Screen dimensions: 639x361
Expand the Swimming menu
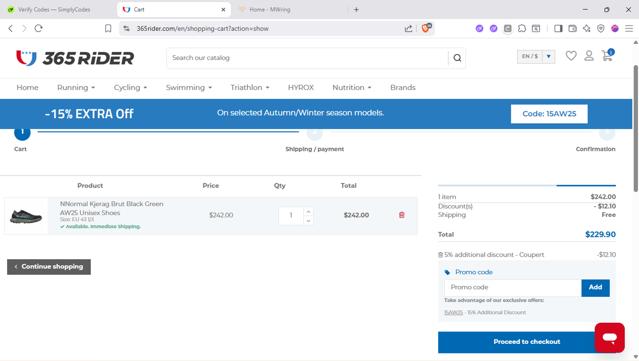(x=189, y=88)
